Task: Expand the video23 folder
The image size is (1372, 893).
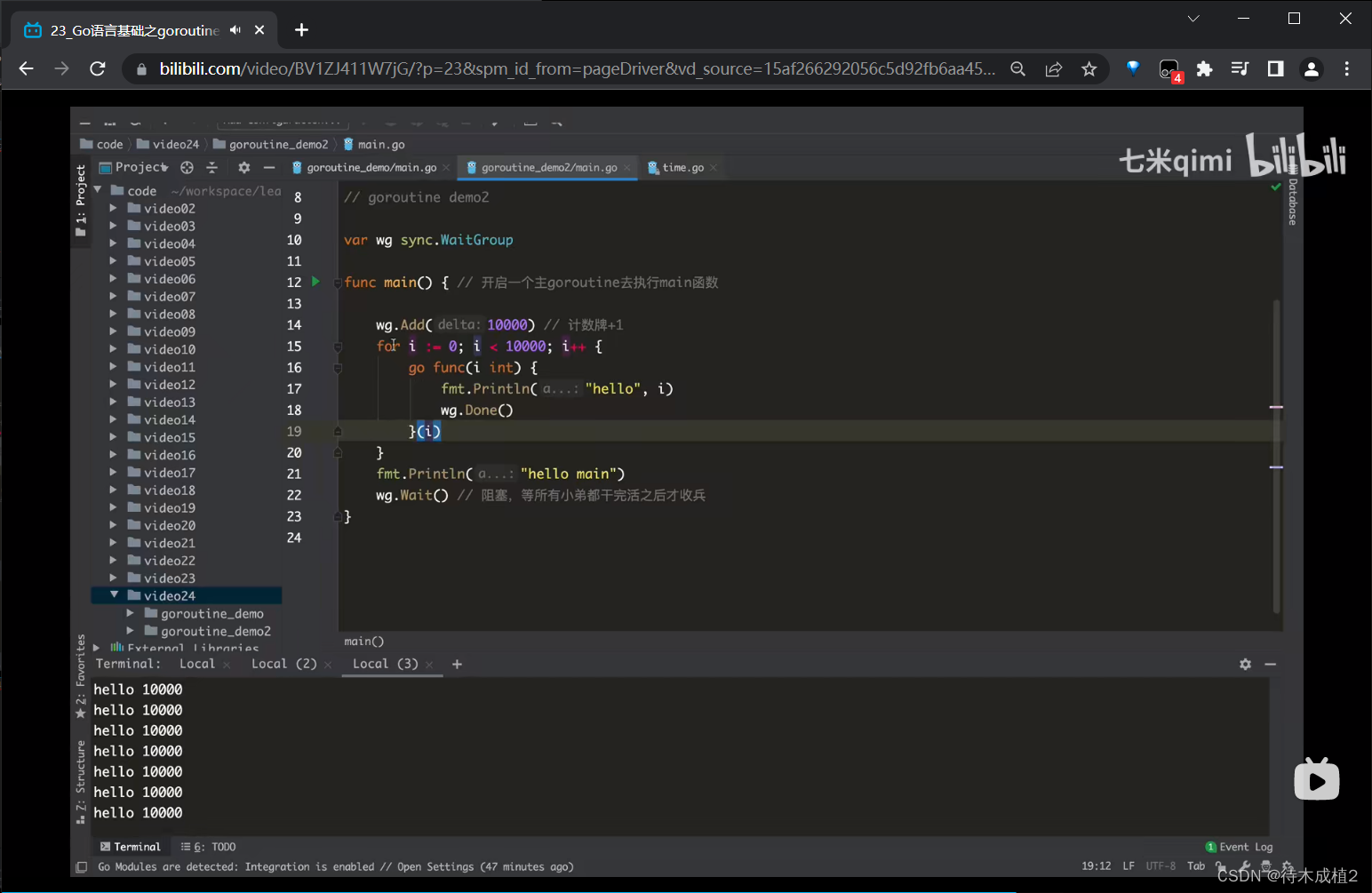Action: 113,578
